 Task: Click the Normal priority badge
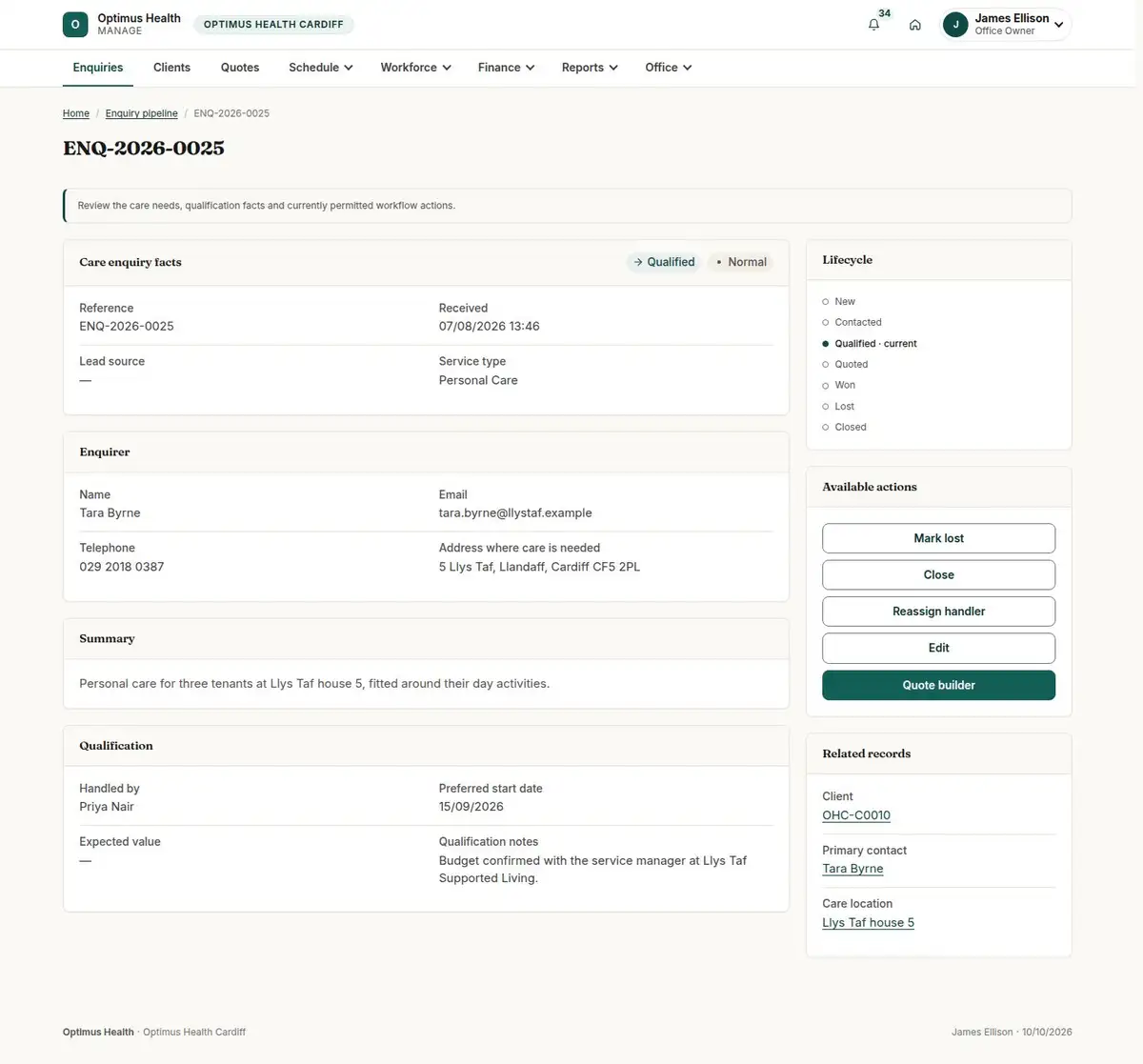coord(741,262)
